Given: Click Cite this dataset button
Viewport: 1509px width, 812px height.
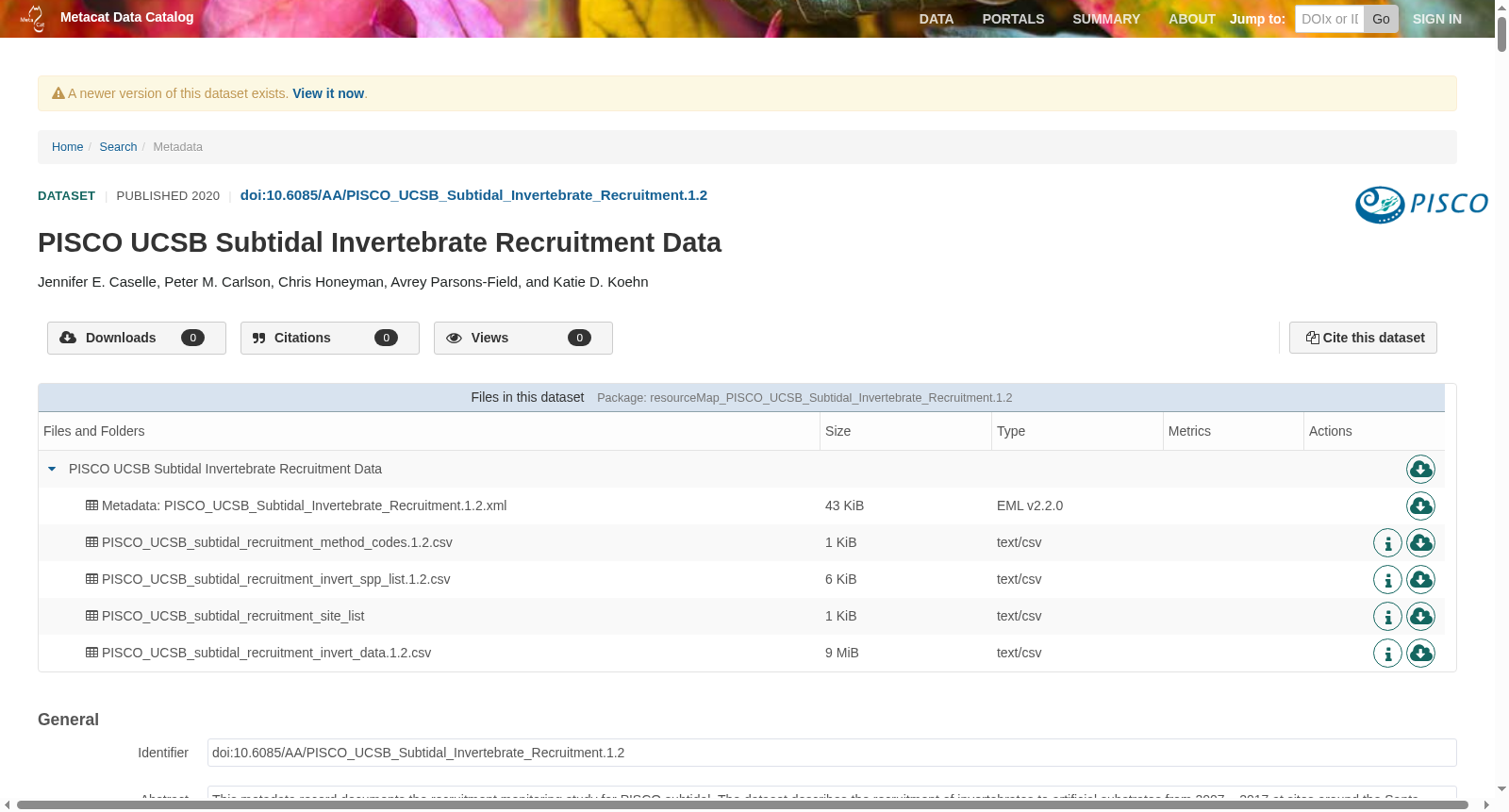Looking at the screenshot, I should 1363,338.
